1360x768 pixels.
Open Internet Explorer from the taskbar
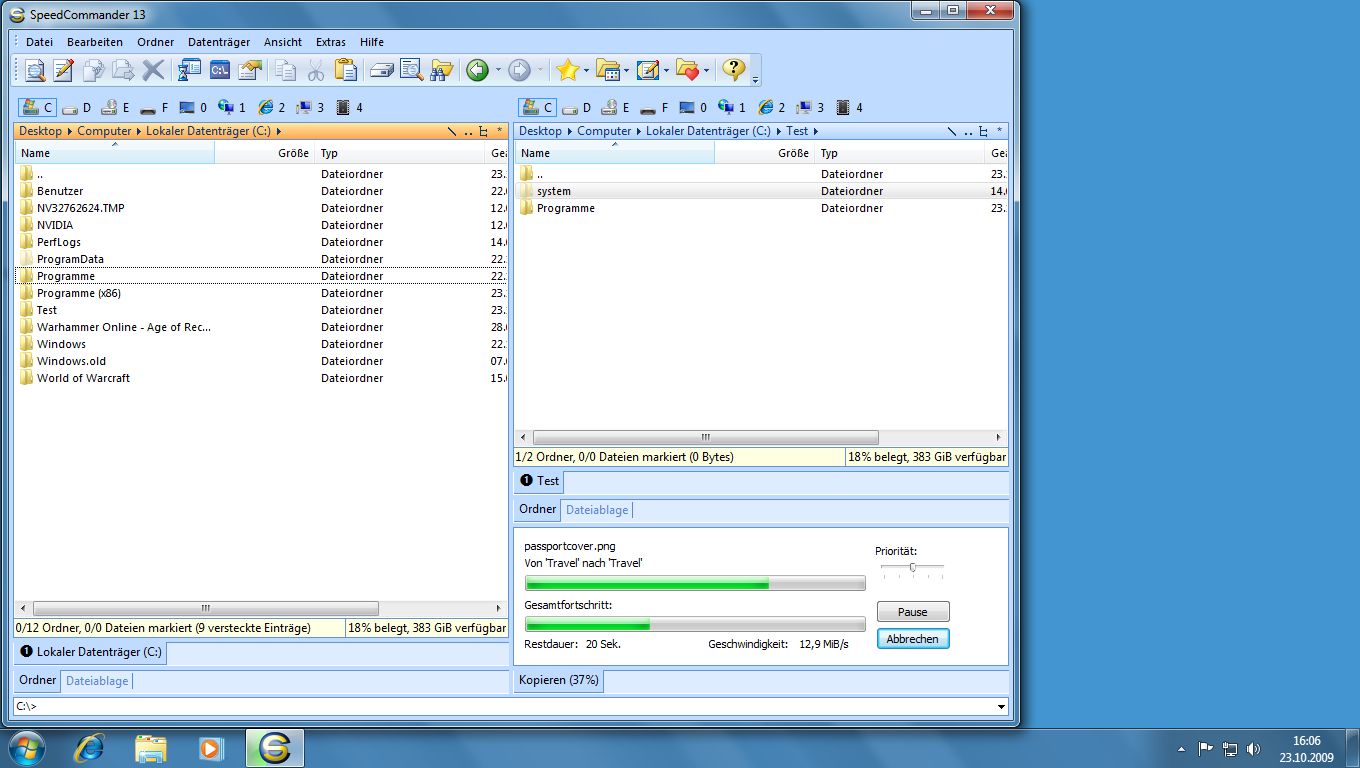click(90, 748)
